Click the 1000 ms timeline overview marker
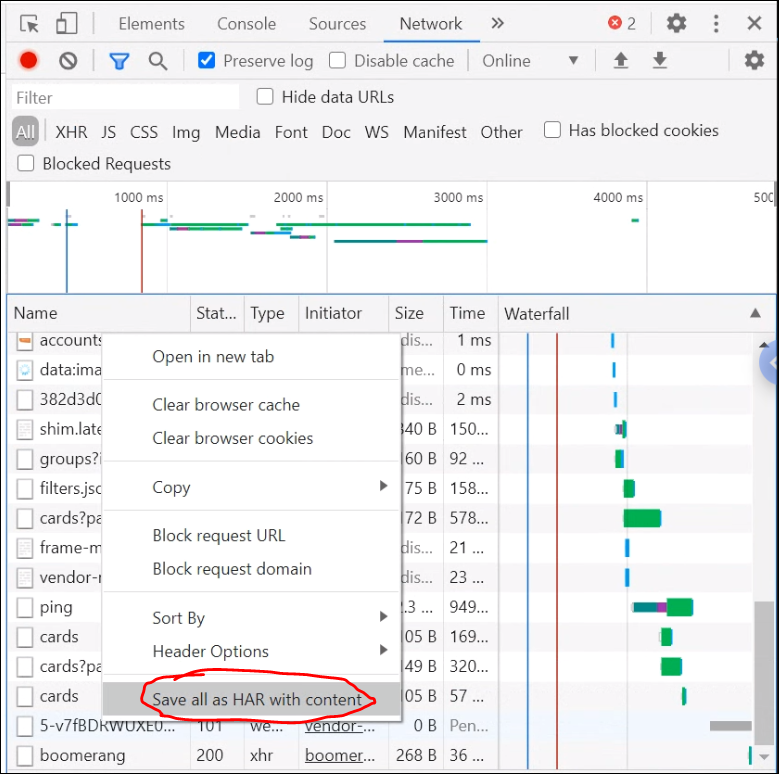This screenshot has height=774, width=779. [139, 197]
